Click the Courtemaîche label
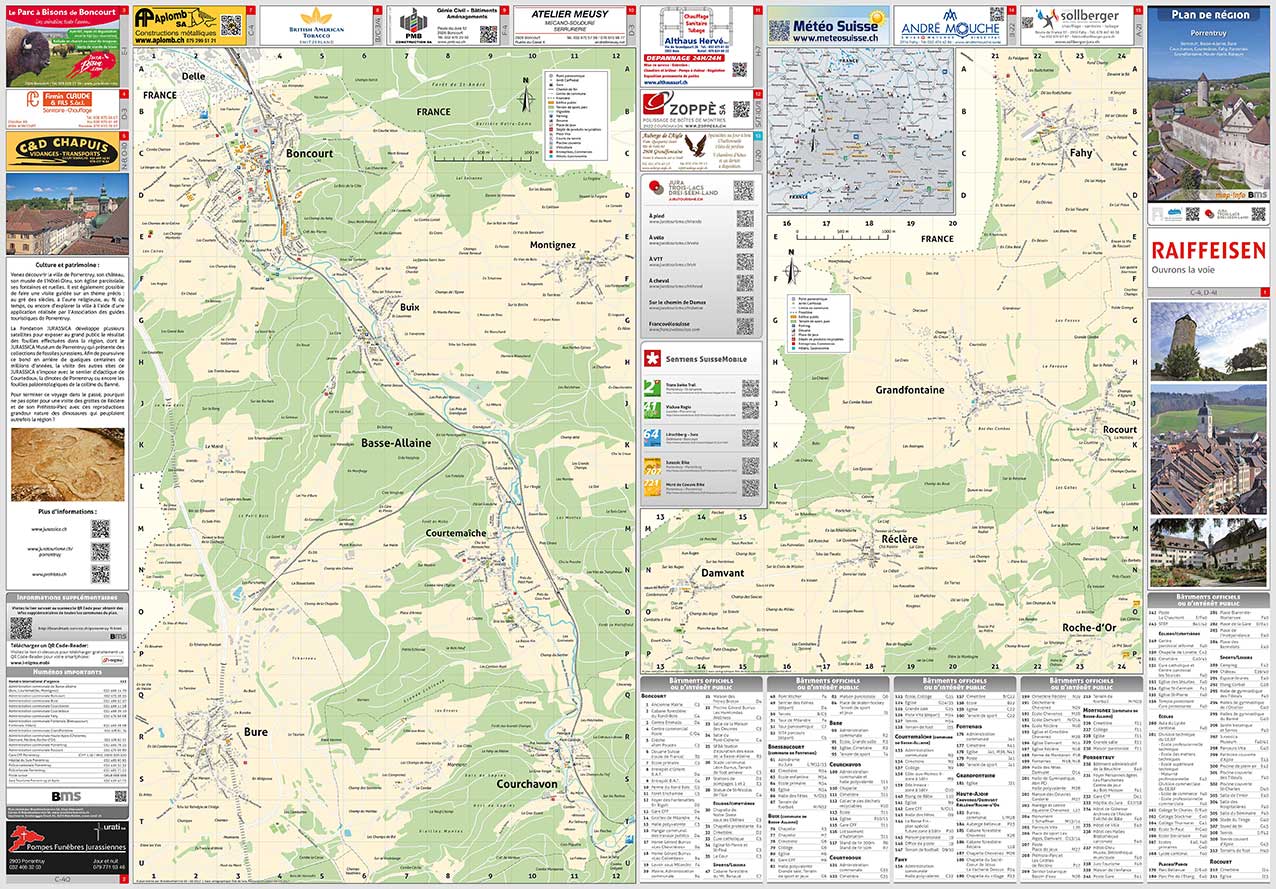 tap(455, 533)
